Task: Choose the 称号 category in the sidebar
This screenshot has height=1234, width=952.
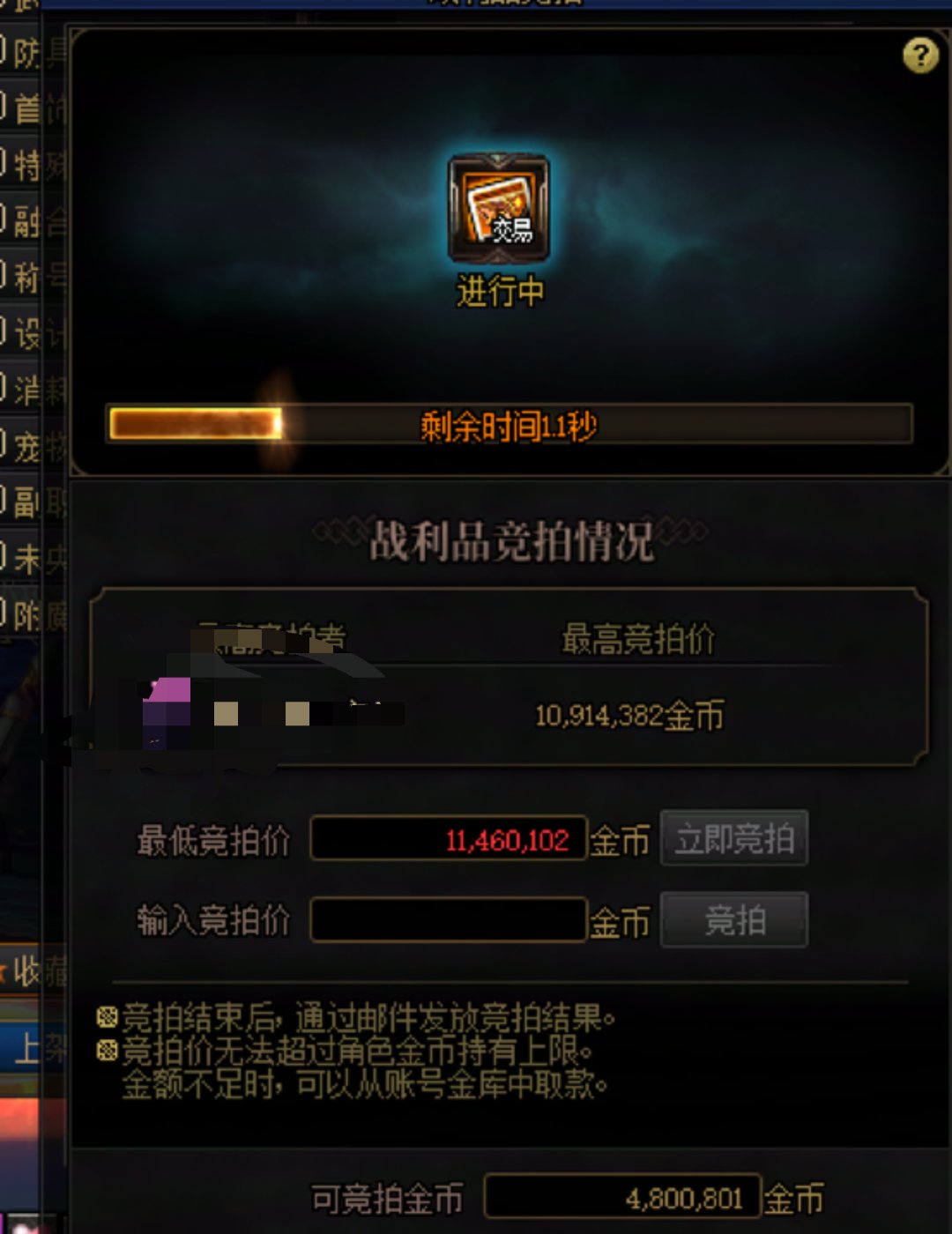Action: coord(33,277)
